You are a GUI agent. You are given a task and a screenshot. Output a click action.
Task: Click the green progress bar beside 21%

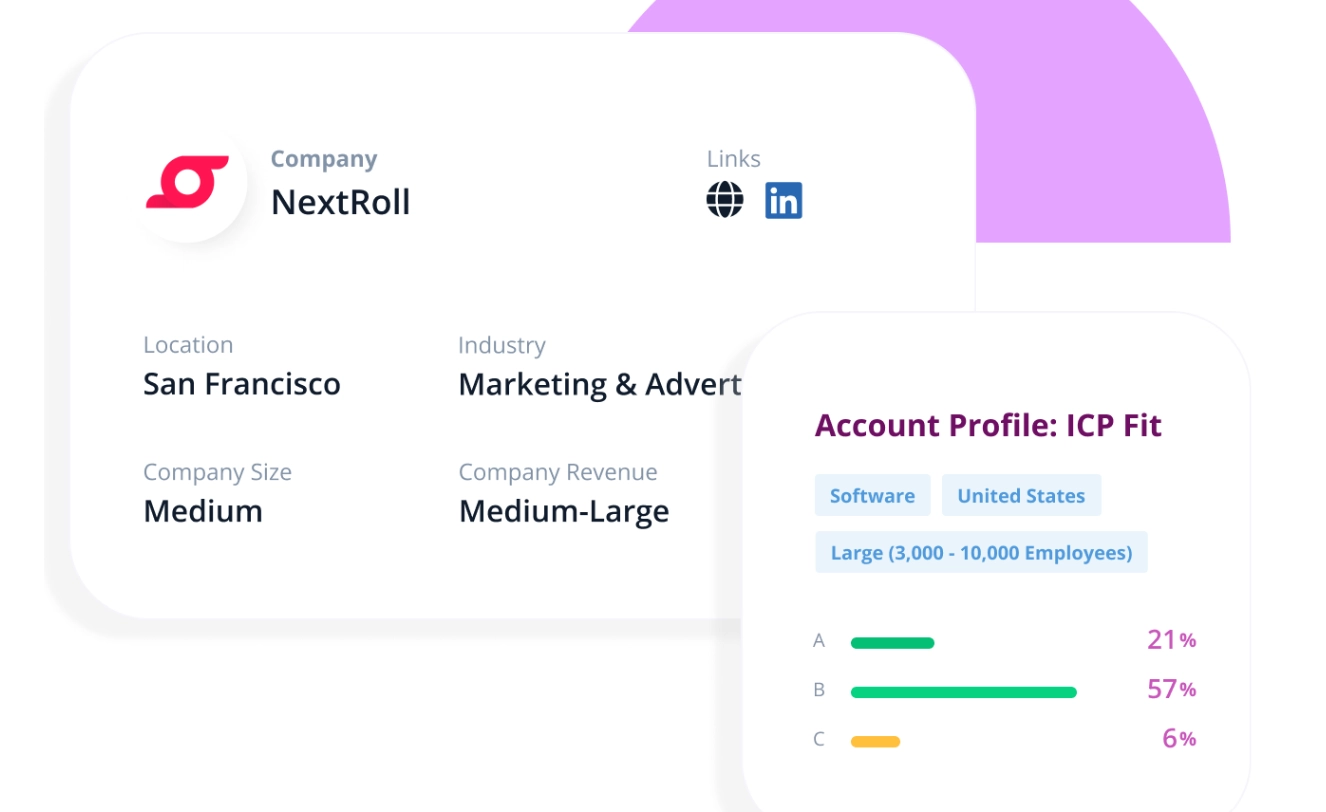[x=892, y=643]
